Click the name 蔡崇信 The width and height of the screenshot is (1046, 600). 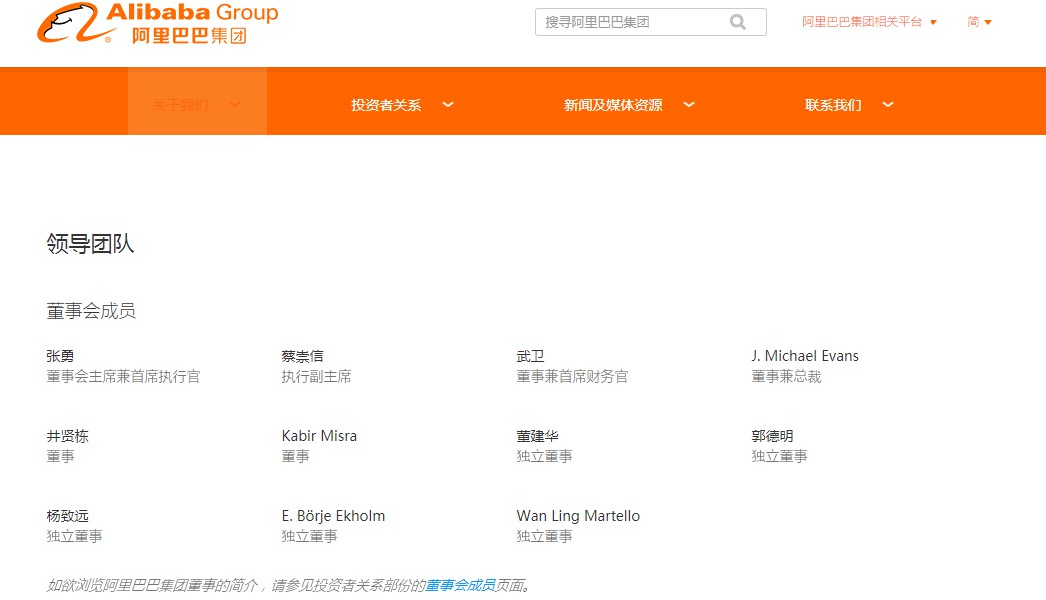[x=302, y=356]
